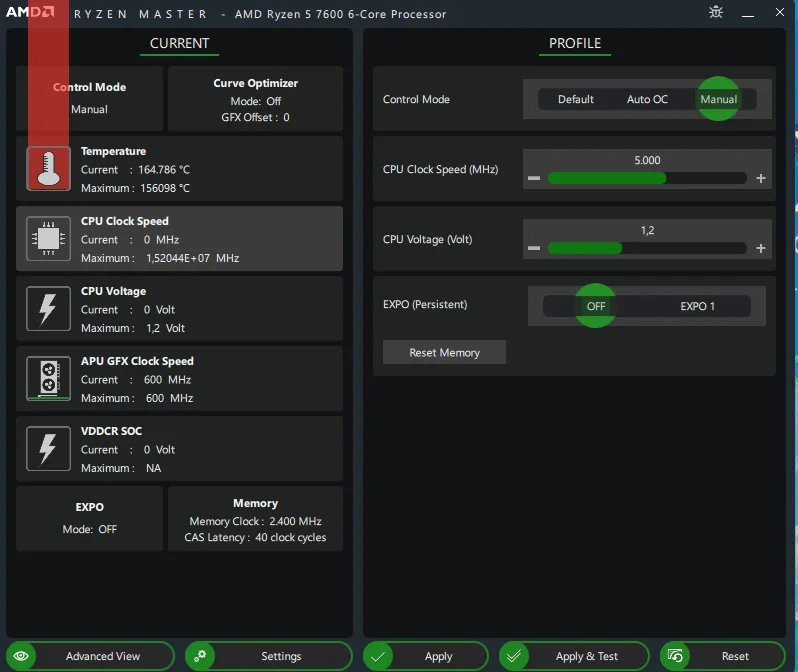Click the CPU Voltage slider bar
798x672 pixels.
click(x=647, y=248)
